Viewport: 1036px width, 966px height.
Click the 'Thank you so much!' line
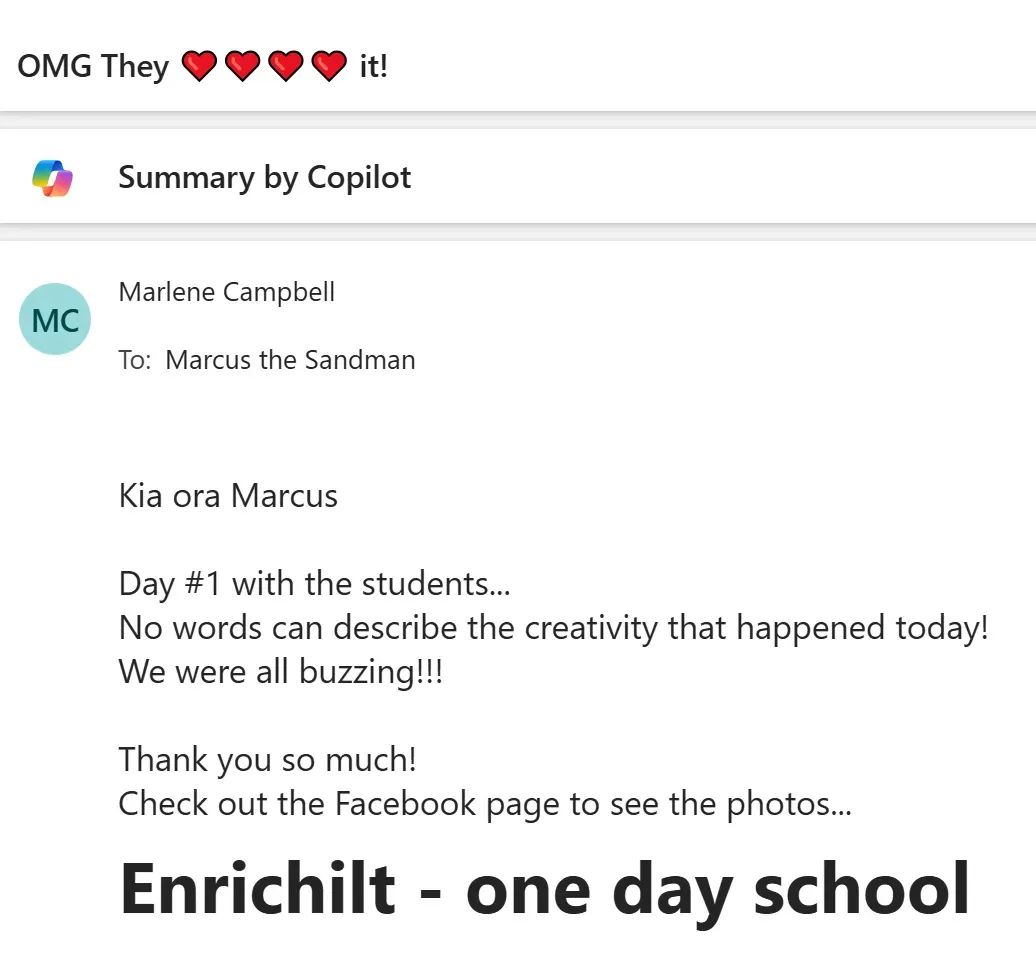click(268, 760)
